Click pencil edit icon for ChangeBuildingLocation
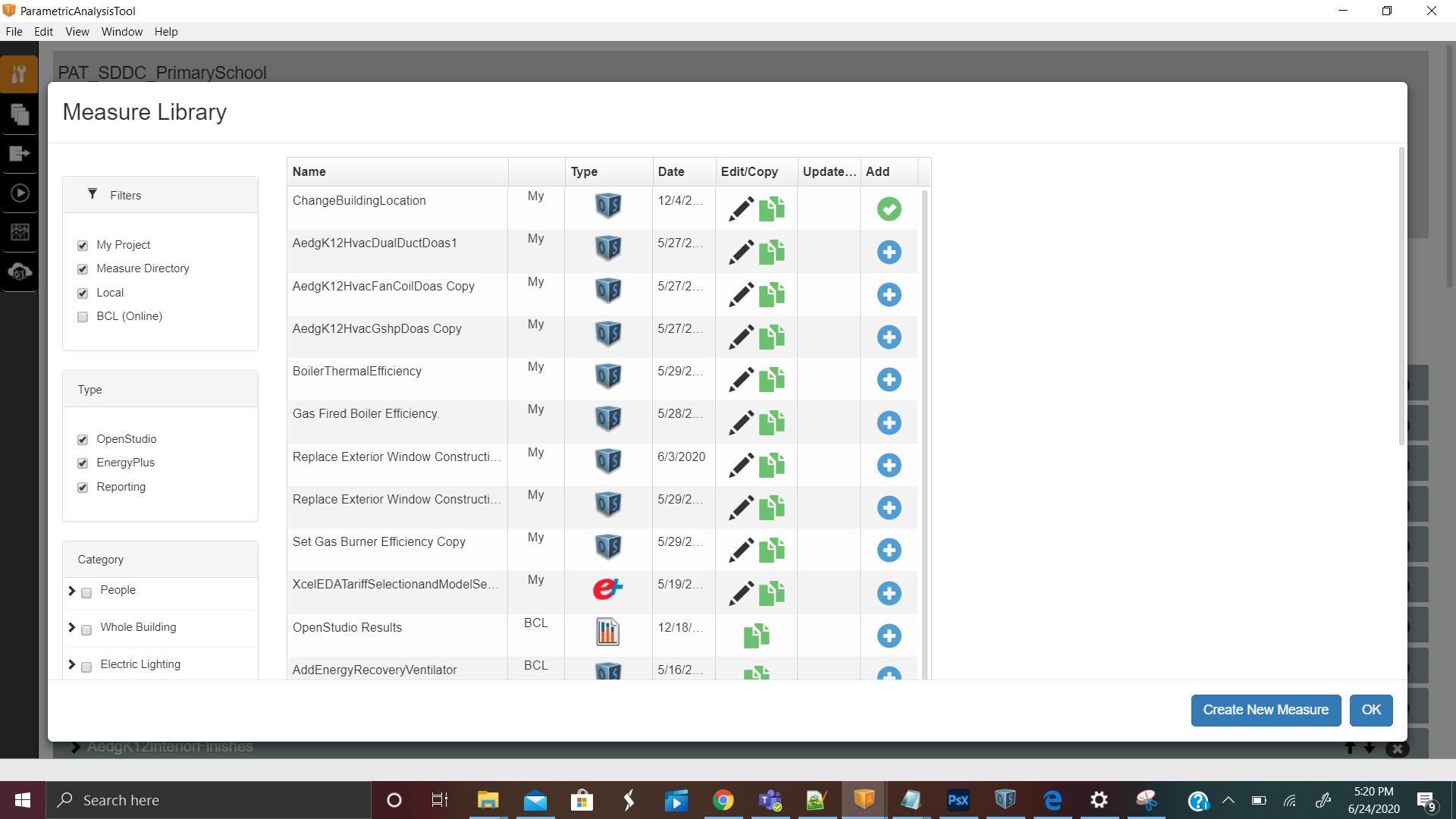This screenshot has height=819, width=1456. 741,209
